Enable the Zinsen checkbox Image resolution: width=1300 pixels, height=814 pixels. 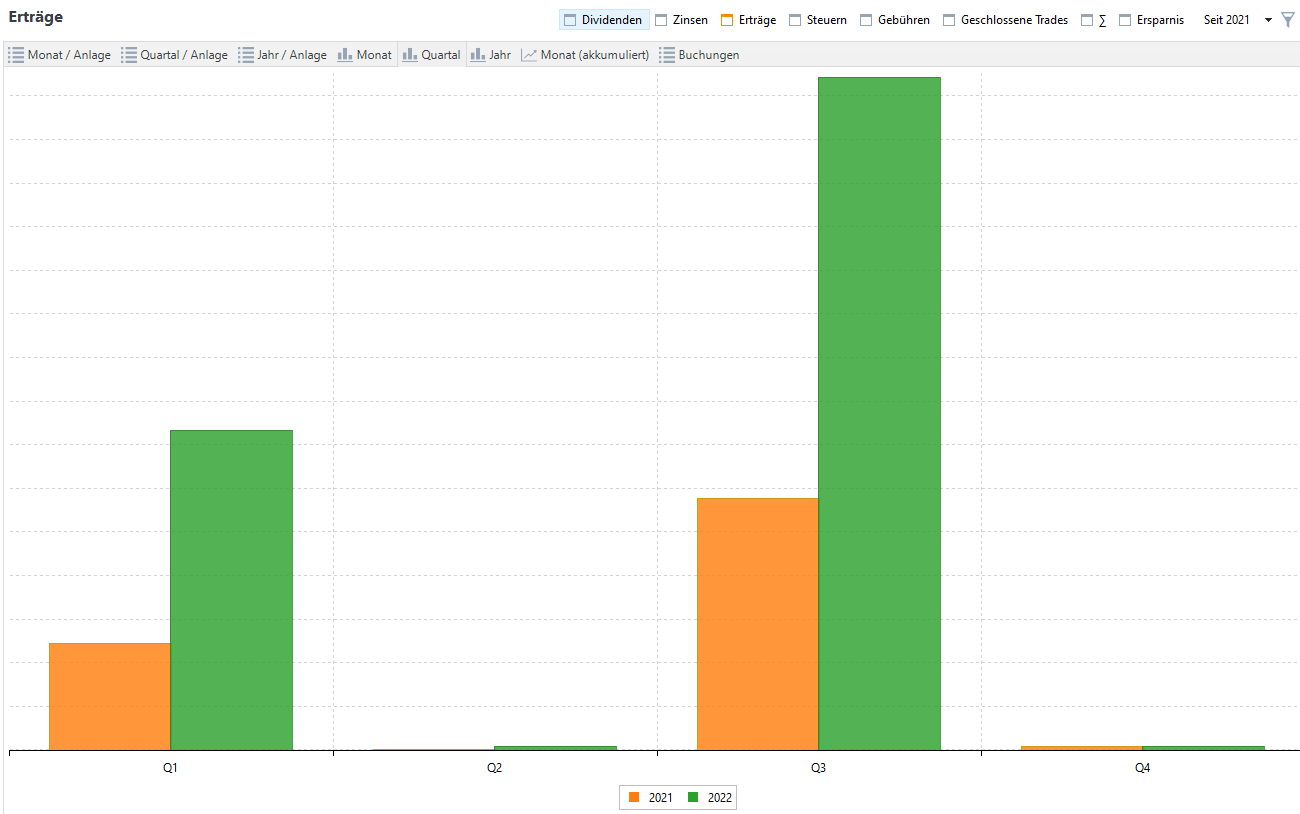[x=661, y=20]
